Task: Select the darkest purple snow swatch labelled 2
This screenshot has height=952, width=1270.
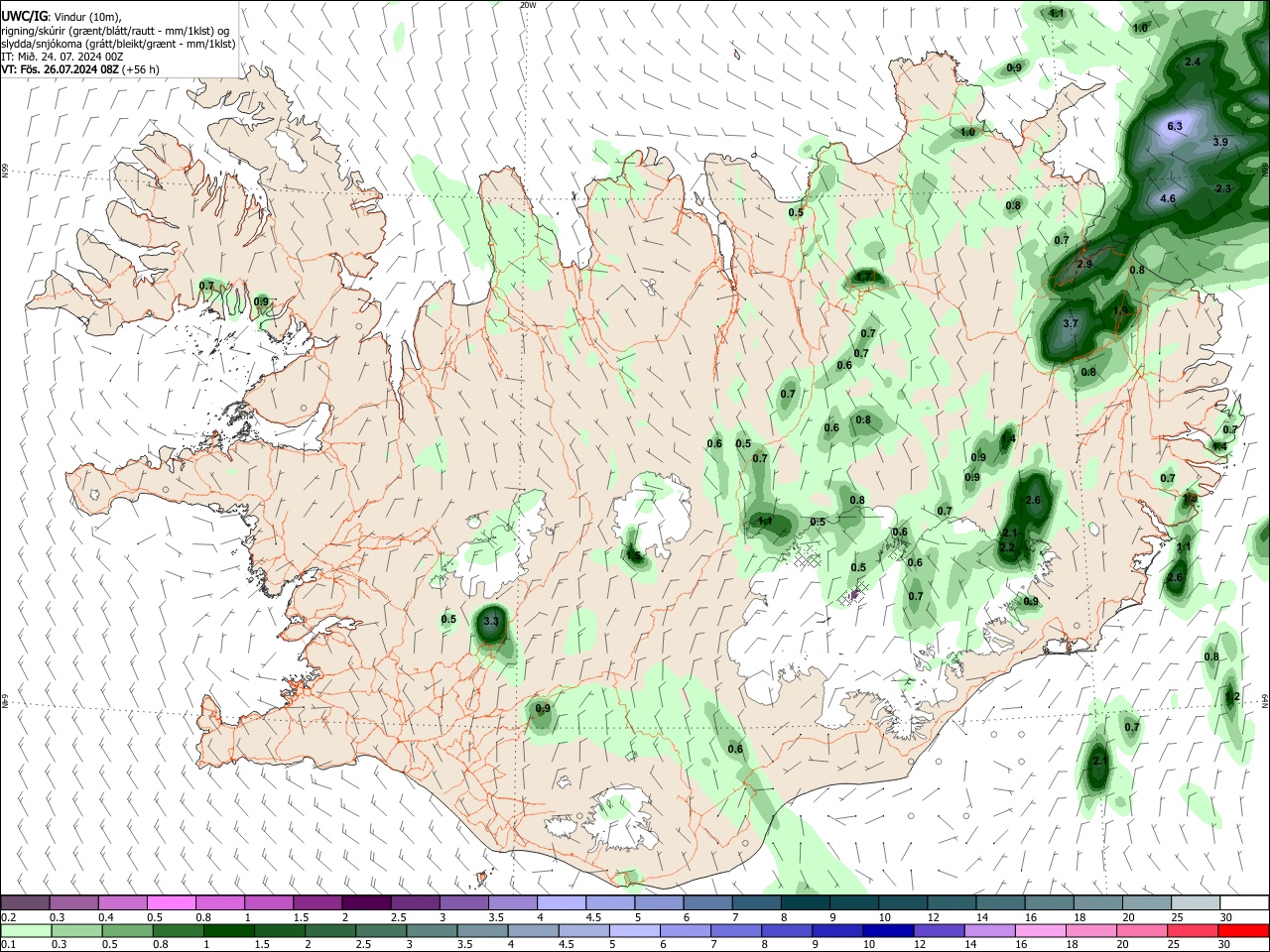Action: click(x=365, y=903)
